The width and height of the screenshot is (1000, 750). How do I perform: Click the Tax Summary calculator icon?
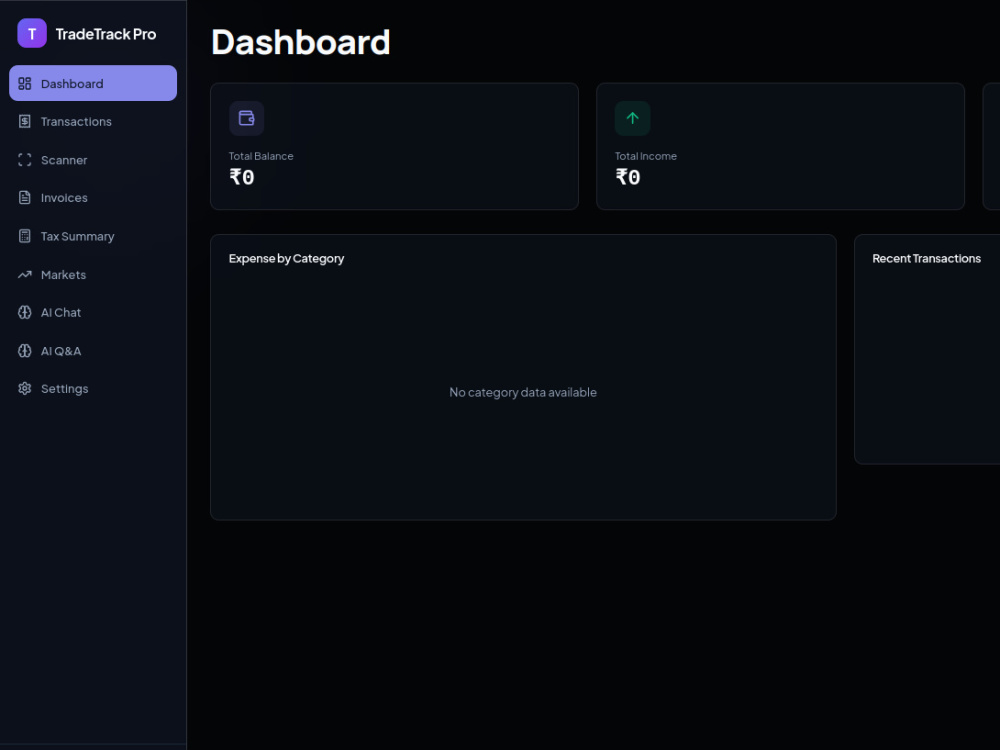(x=25, y=236)
